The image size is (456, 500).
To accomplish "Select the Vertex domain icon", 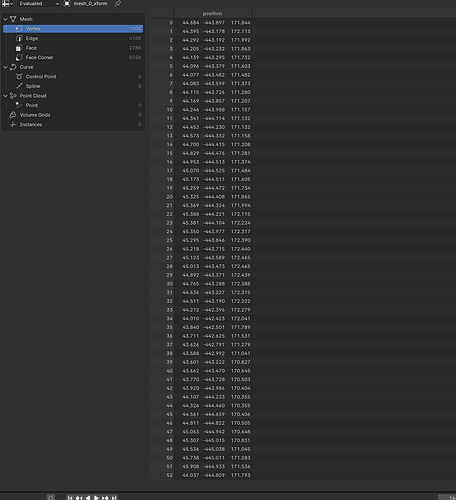I will 19,29.
